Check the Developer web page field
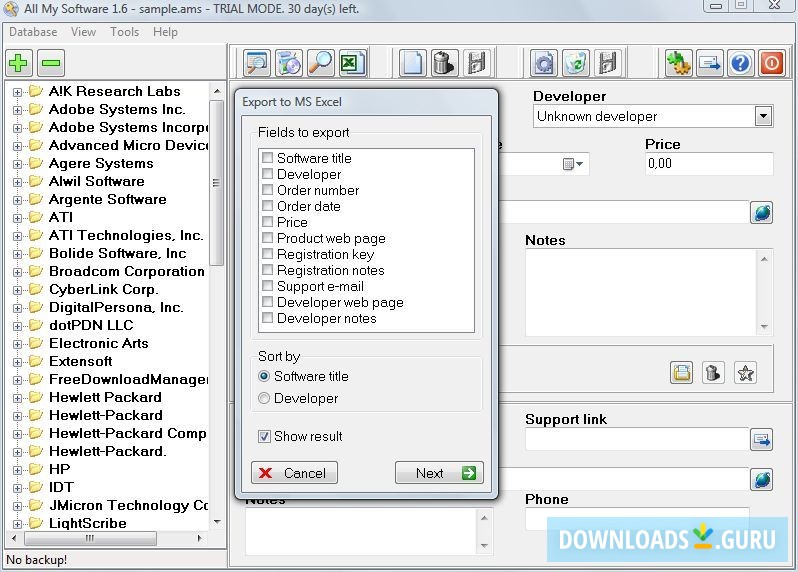 267,302
